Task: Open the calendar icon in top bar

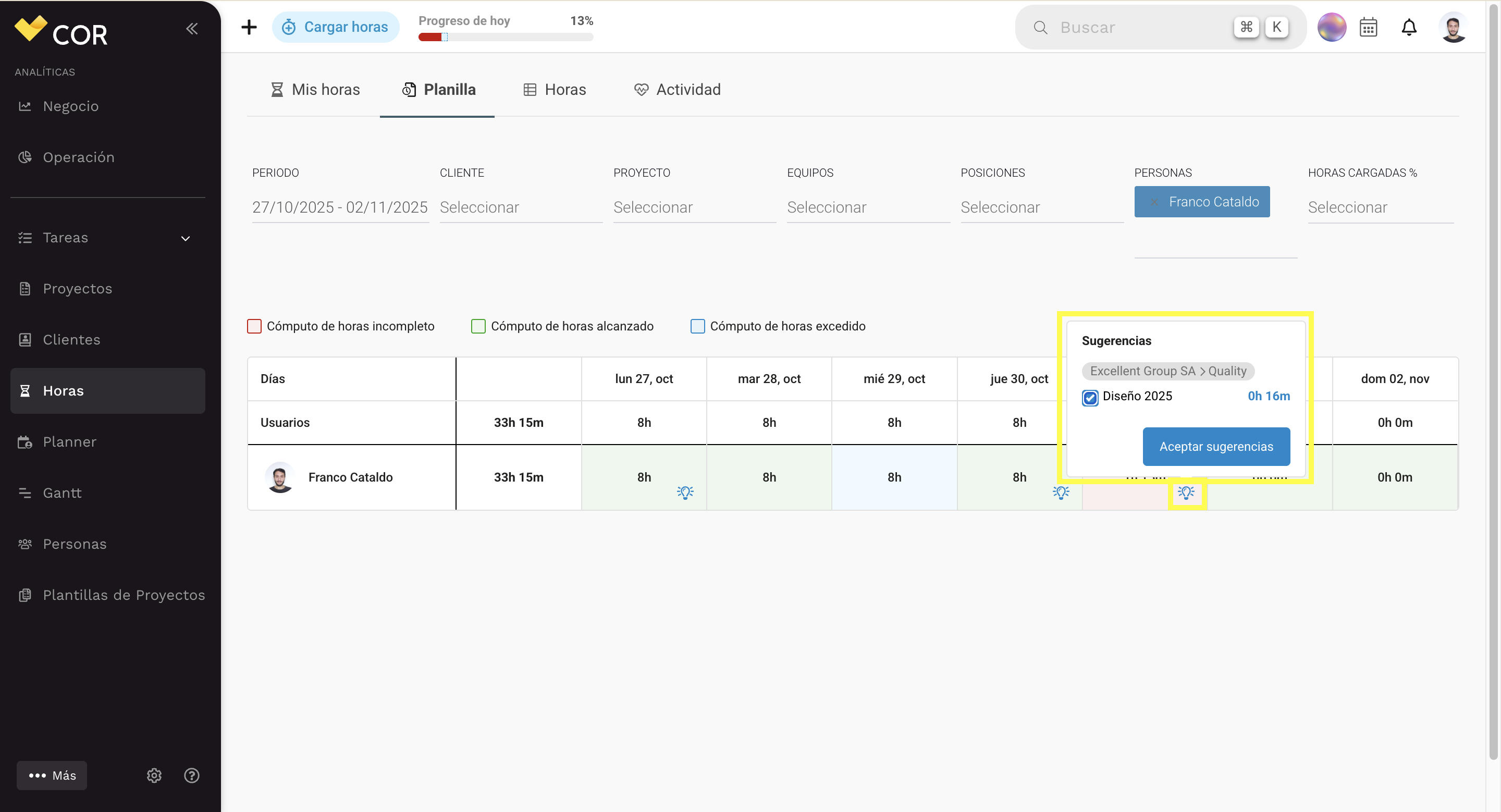Action: 1368,28
